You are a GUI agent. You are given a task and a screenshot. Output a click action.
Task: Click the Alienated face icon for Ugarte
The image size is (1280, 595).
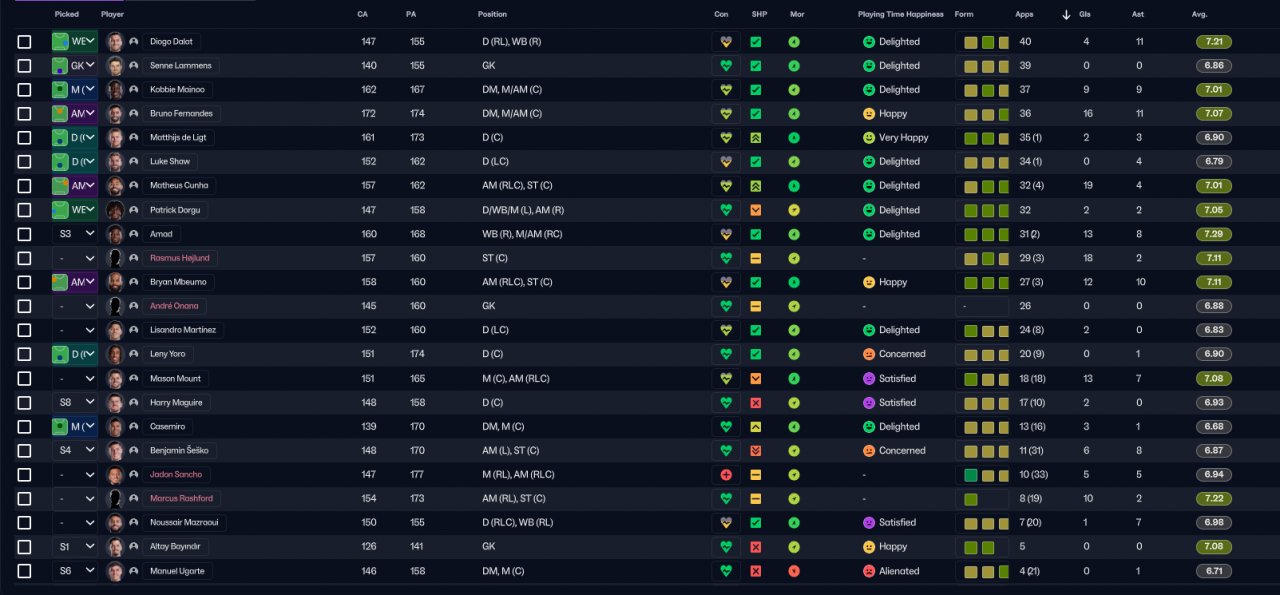click(x=869, y=571)
